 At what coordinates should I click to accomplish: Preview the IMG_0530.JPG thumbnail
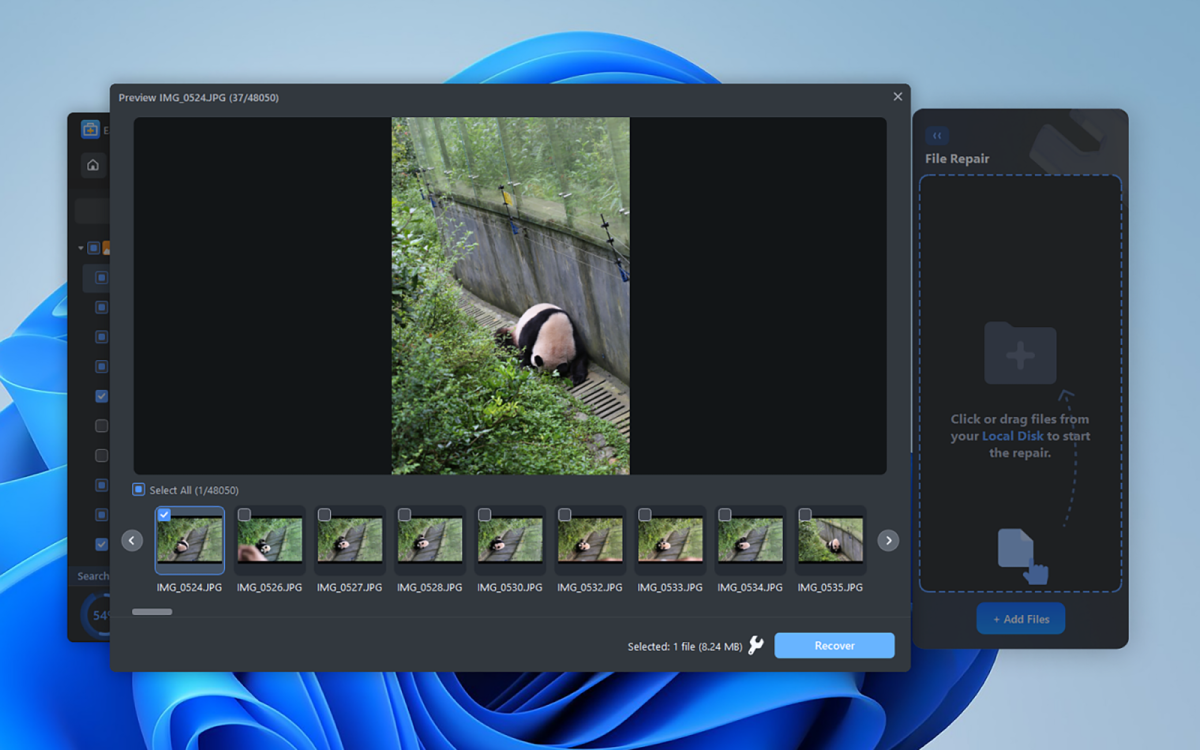pyautogui.click(x=510, y=540)
